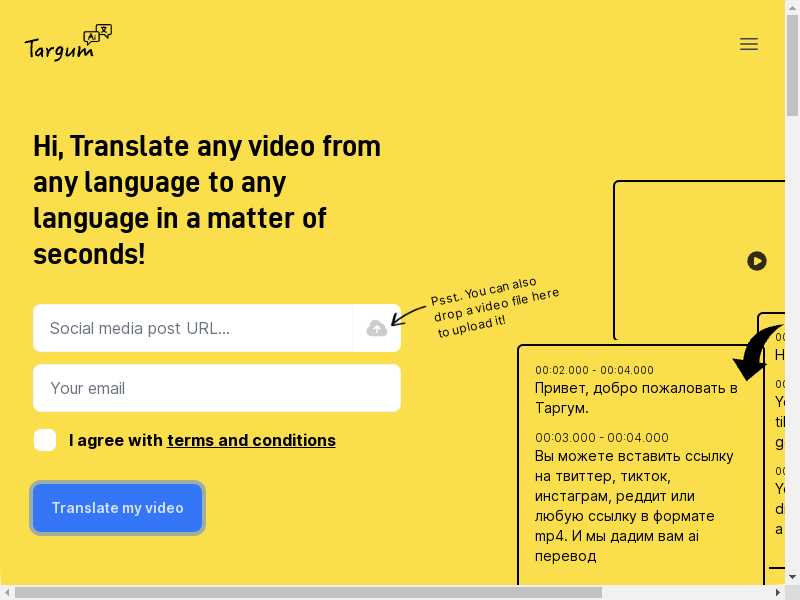
Task: Click the cloud upload icon
Action: click(377, 328)
